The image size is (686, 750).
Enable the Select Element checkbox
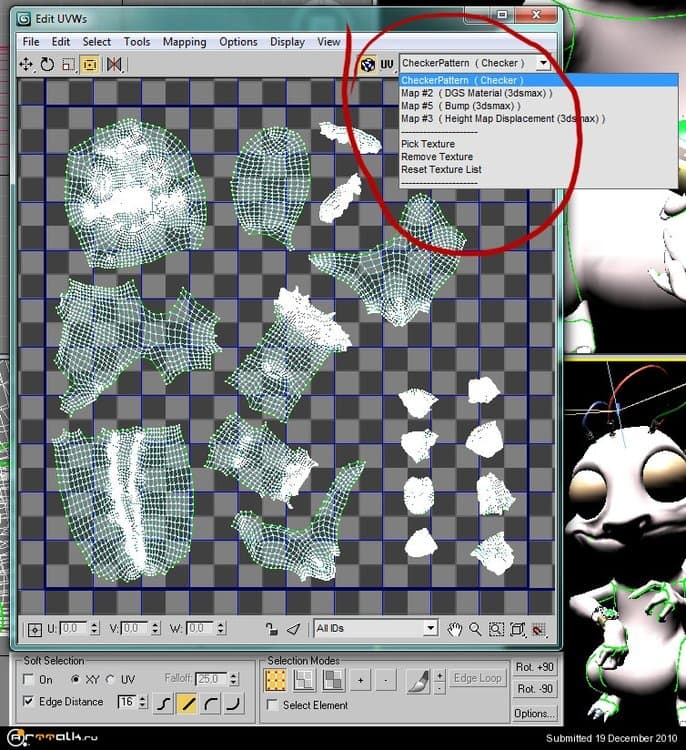(x=273, y=706)
